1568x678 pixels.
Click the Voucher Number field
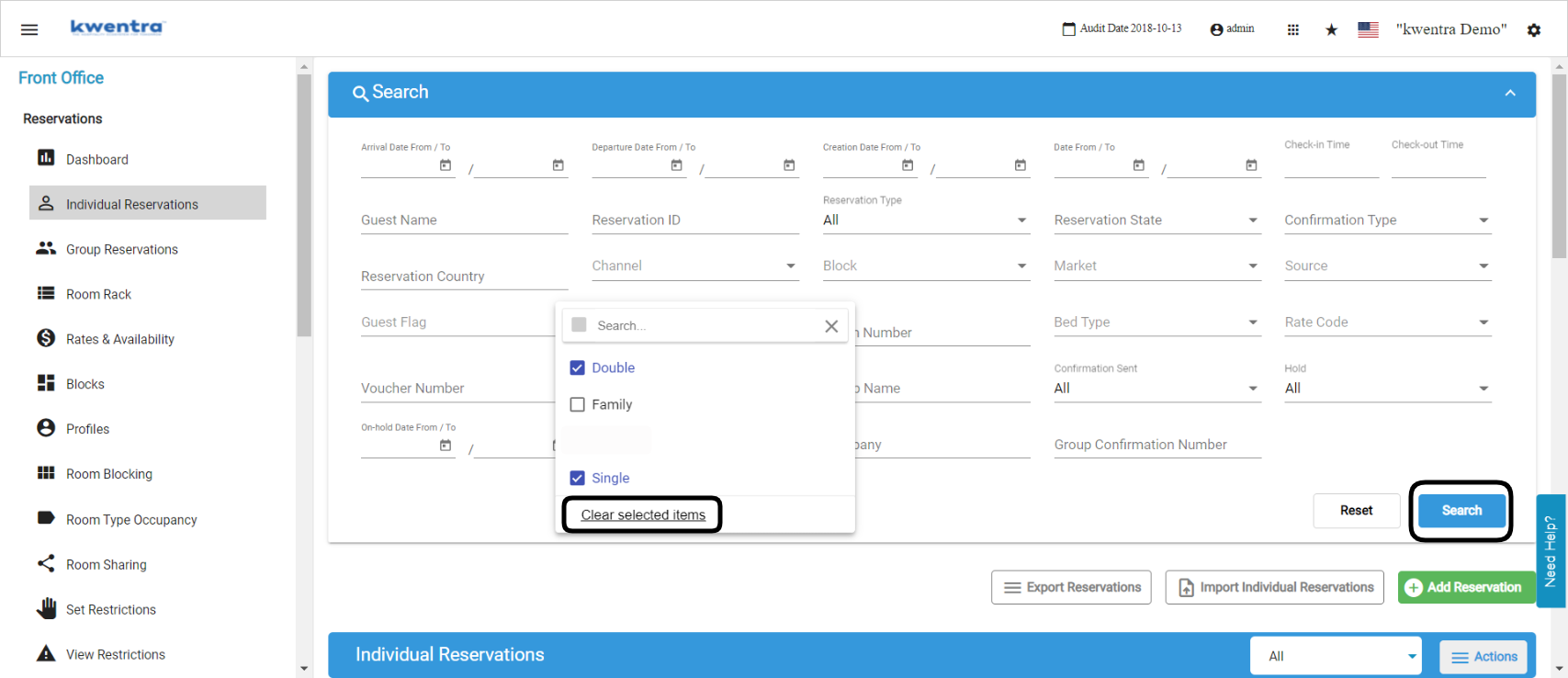[x=457, y=389]
